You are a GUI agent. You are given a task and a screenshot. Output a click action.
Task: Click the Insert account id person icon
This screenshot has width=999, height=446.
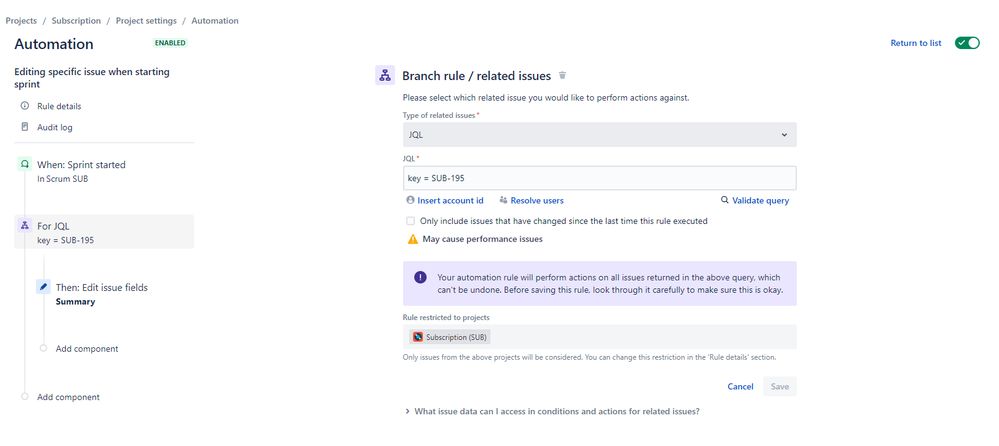[x=410, y=200]
